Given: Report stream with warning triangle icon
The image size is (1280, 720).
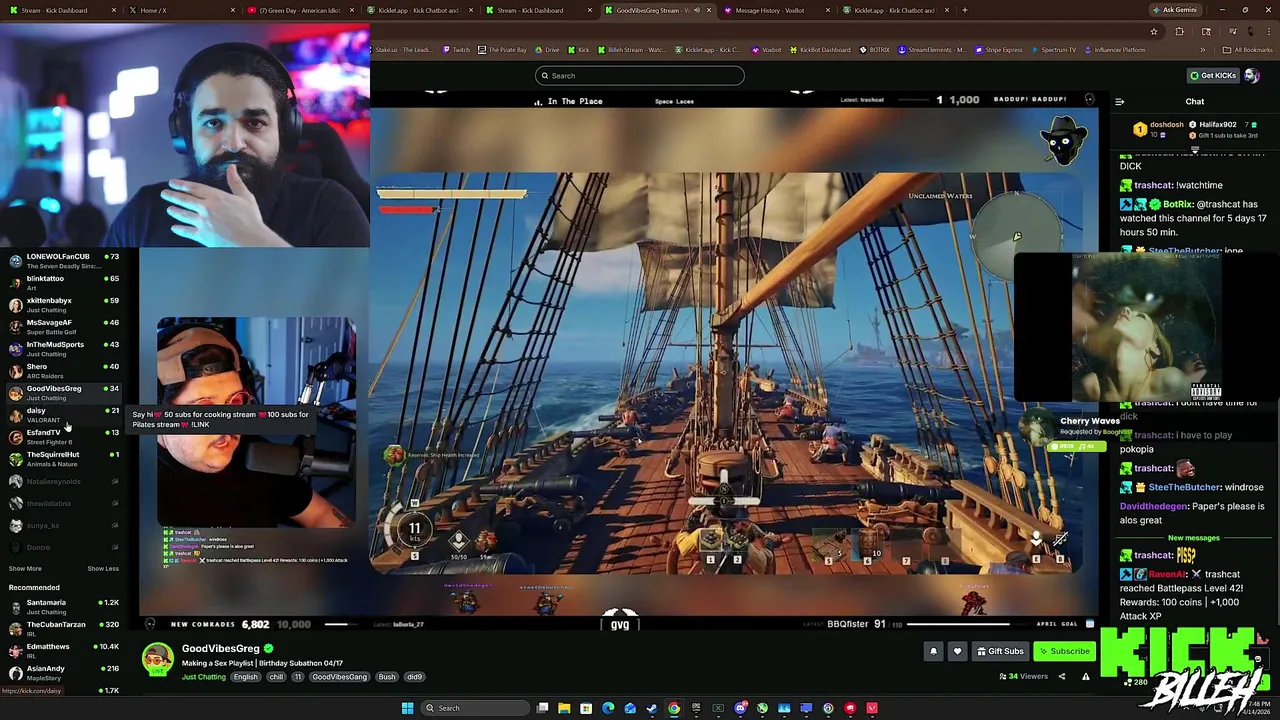Looking at the screenshot, I should click(1086, 676).
